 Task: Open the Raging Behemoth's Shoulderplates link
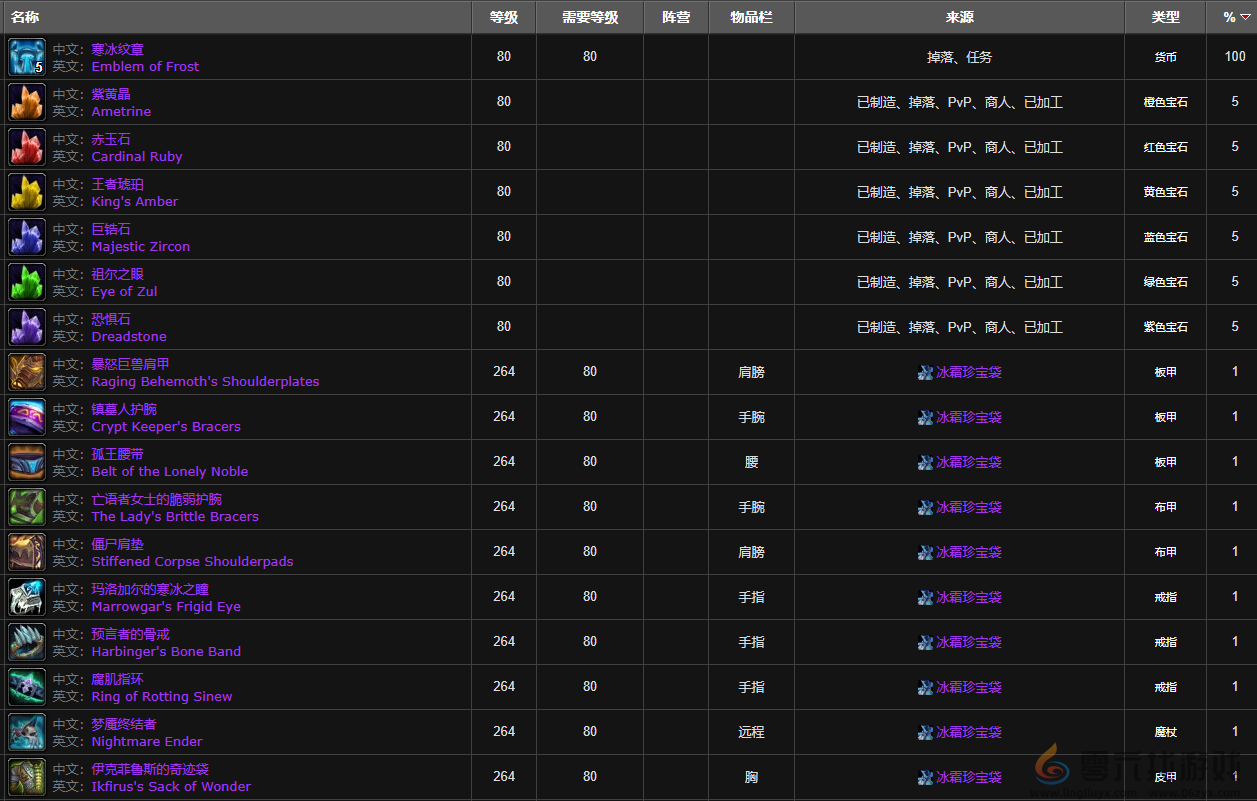pyautogui.click(x=205, y=381)
